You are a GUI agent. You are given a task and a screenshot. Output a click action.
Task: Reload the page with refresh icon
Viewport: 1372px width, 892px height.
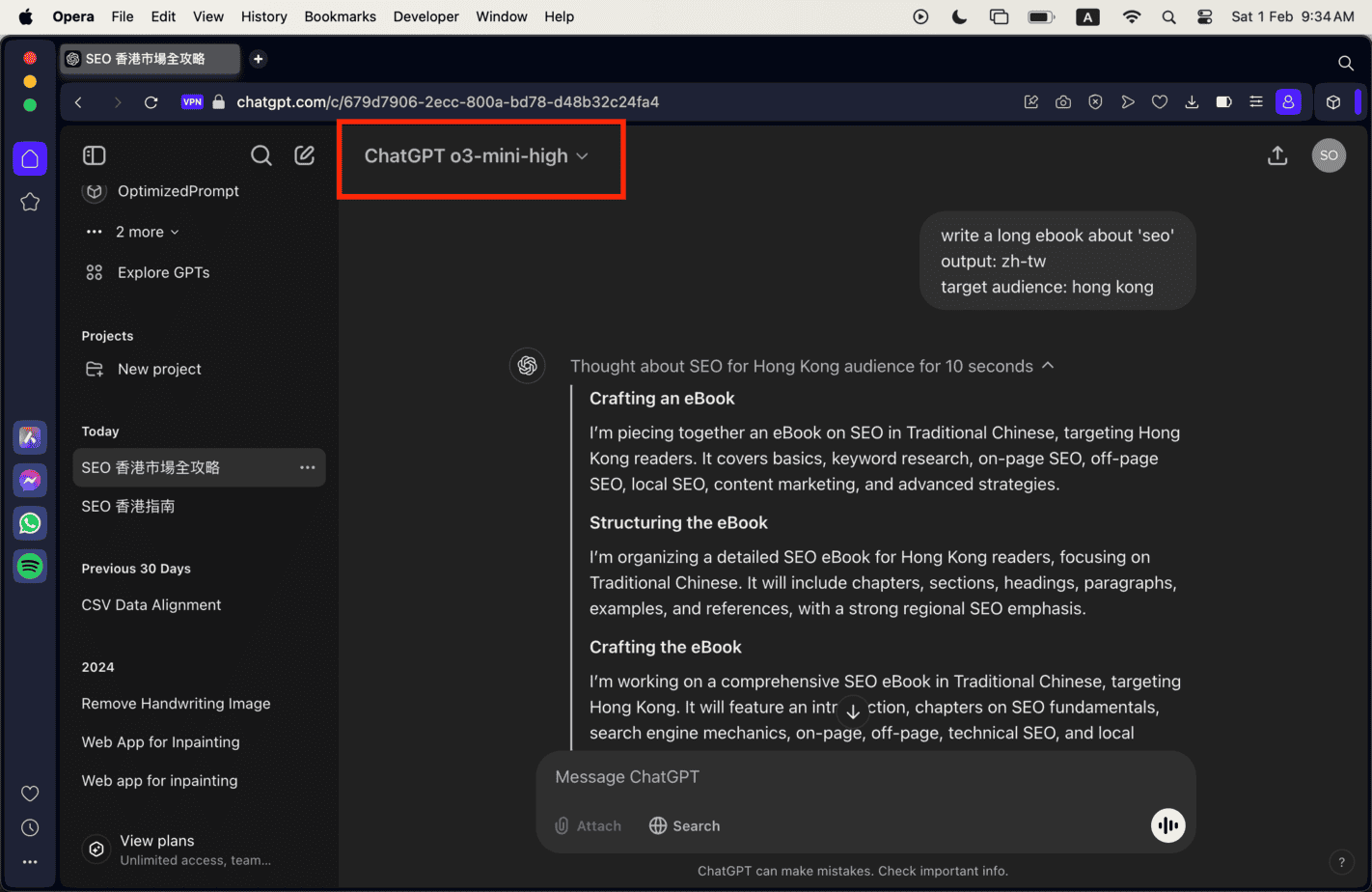click(151, 102)
